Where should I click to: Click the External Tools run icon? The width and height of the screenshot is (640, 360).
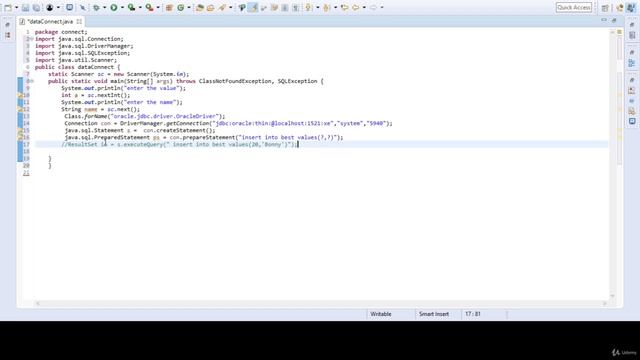tap(149, 7)
